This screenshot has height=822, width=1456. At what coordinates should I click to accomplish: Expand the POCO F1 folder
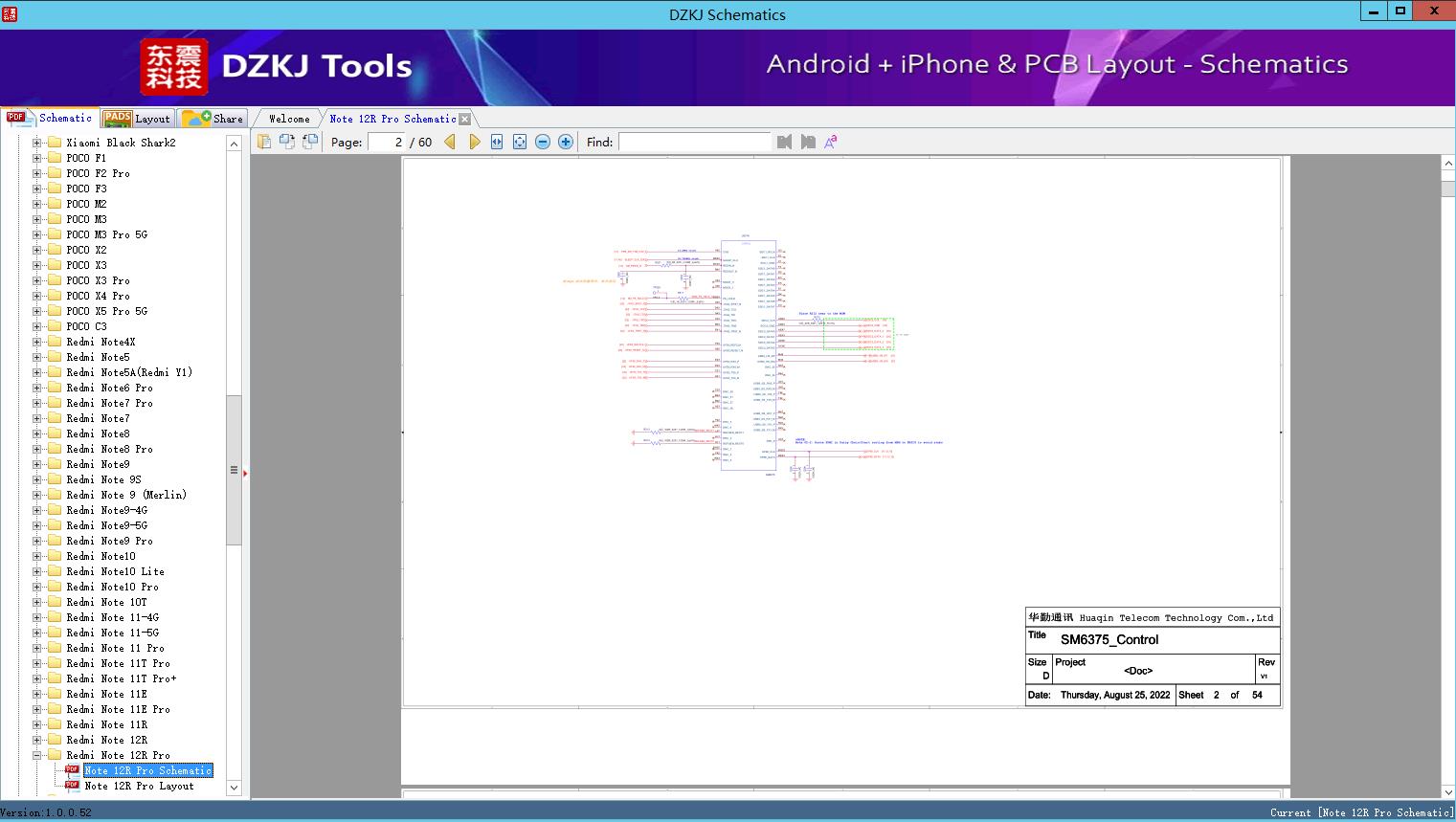pyautogui.click(x=37, y=158)
